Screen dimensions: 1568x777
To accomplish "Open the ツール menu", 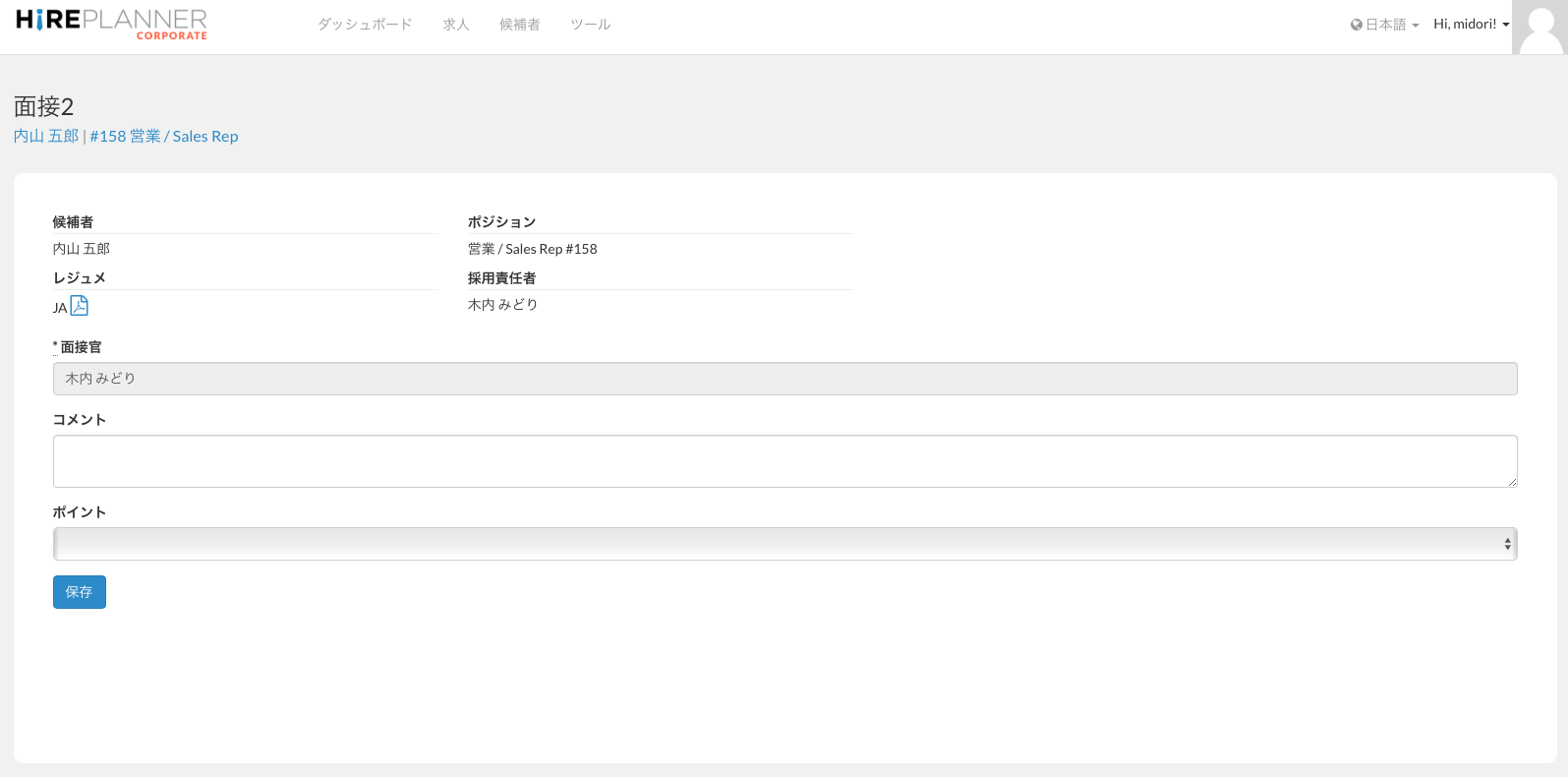I will (591, 25).
